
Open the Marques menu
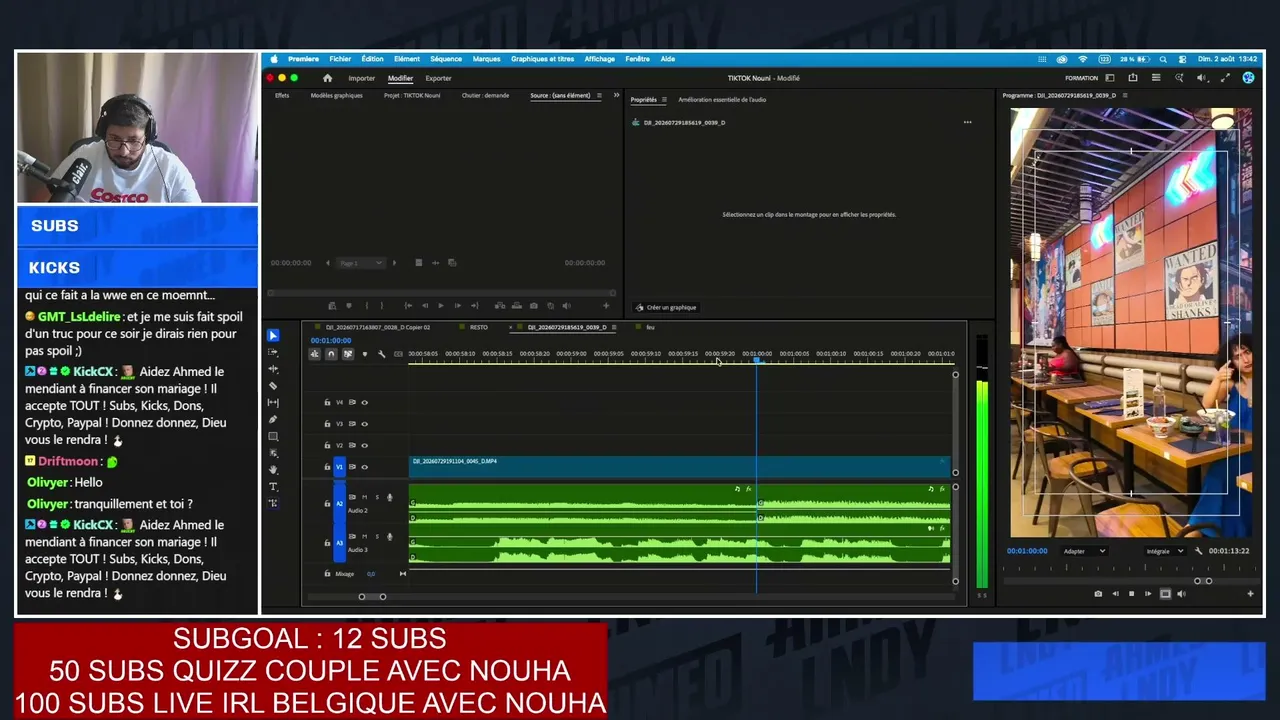pyautogui.click(x=486, y=59)
